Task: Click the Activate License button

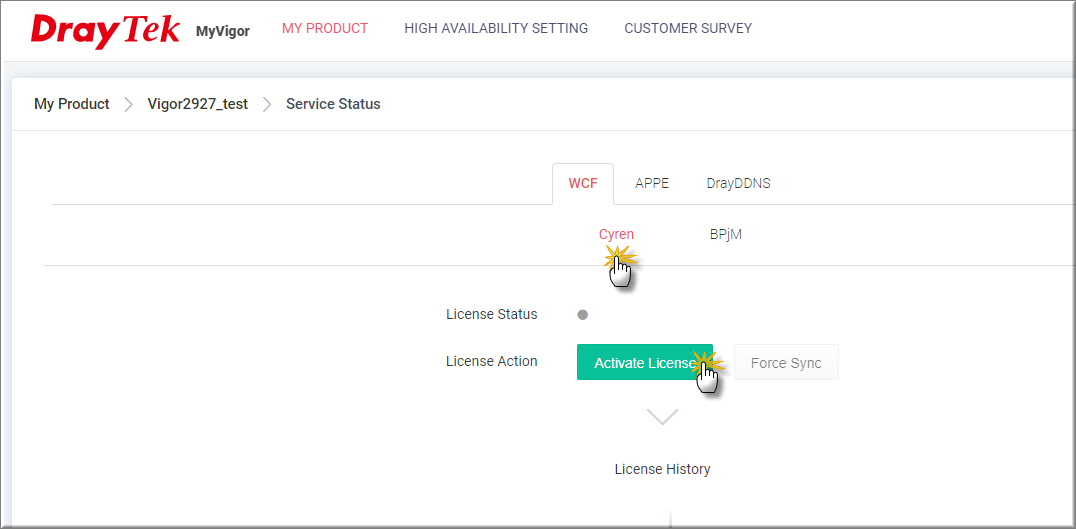Action: coord(645,362)
